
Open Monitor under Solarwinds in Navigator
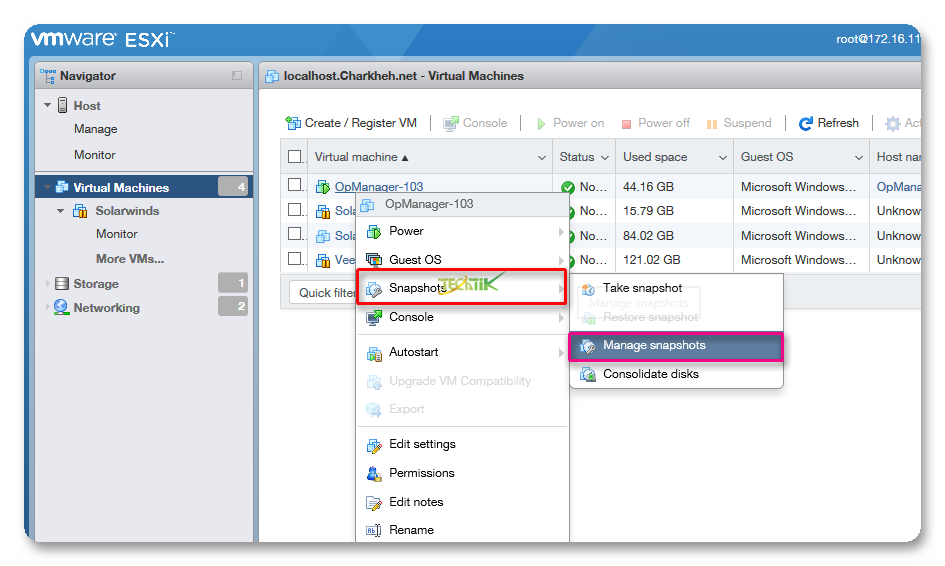pyautogui.click(x=117, y=234)
